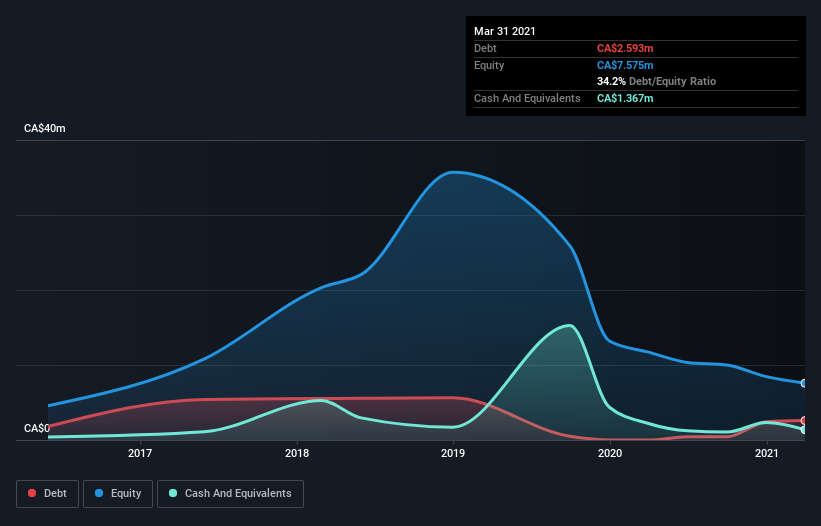This screenshot has width=821, height=526.
Task: Click the CA$7.575m equity value
Action: (x=625, y=65)
